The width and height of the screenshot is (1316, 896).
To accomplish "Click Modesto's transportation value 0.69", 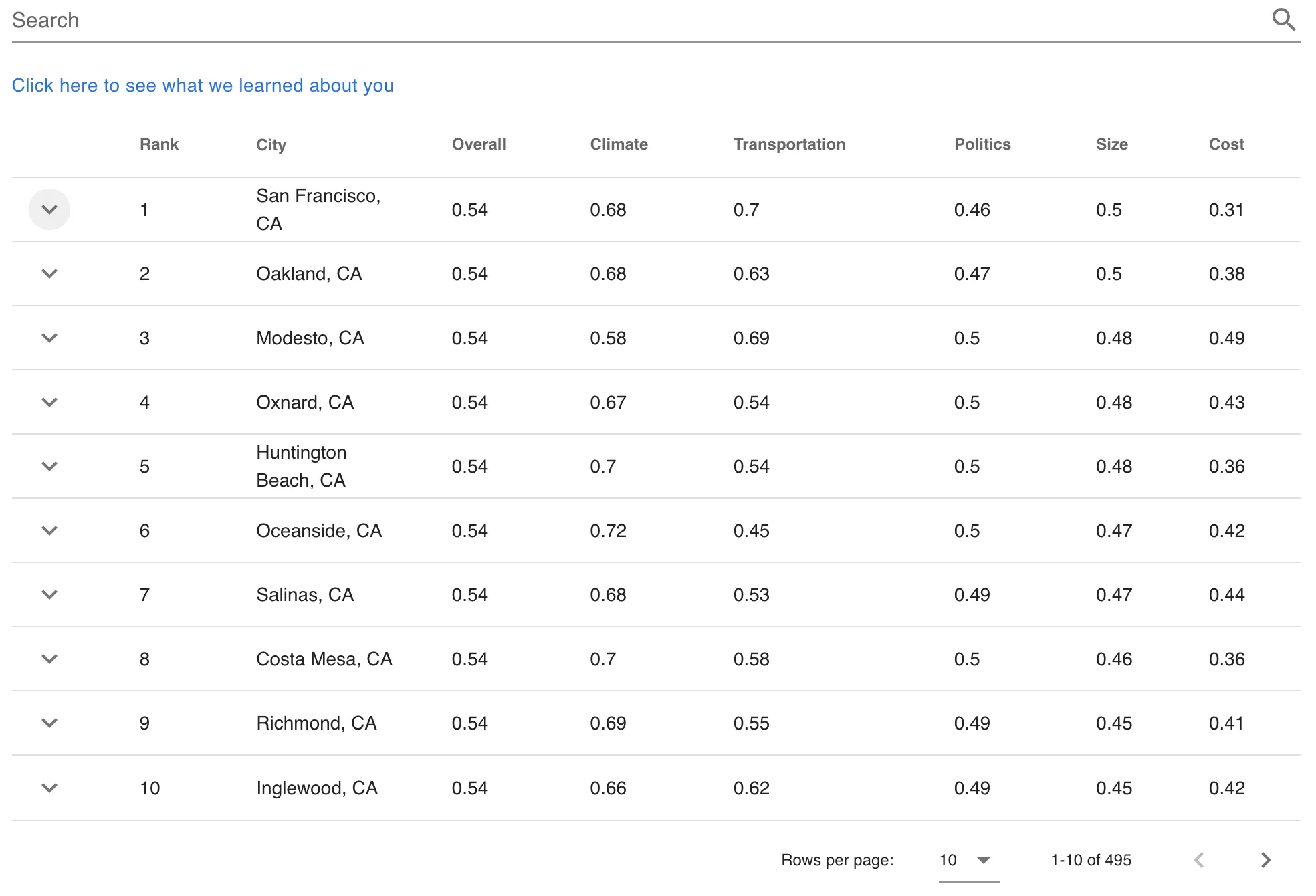I will coord(751,338).
